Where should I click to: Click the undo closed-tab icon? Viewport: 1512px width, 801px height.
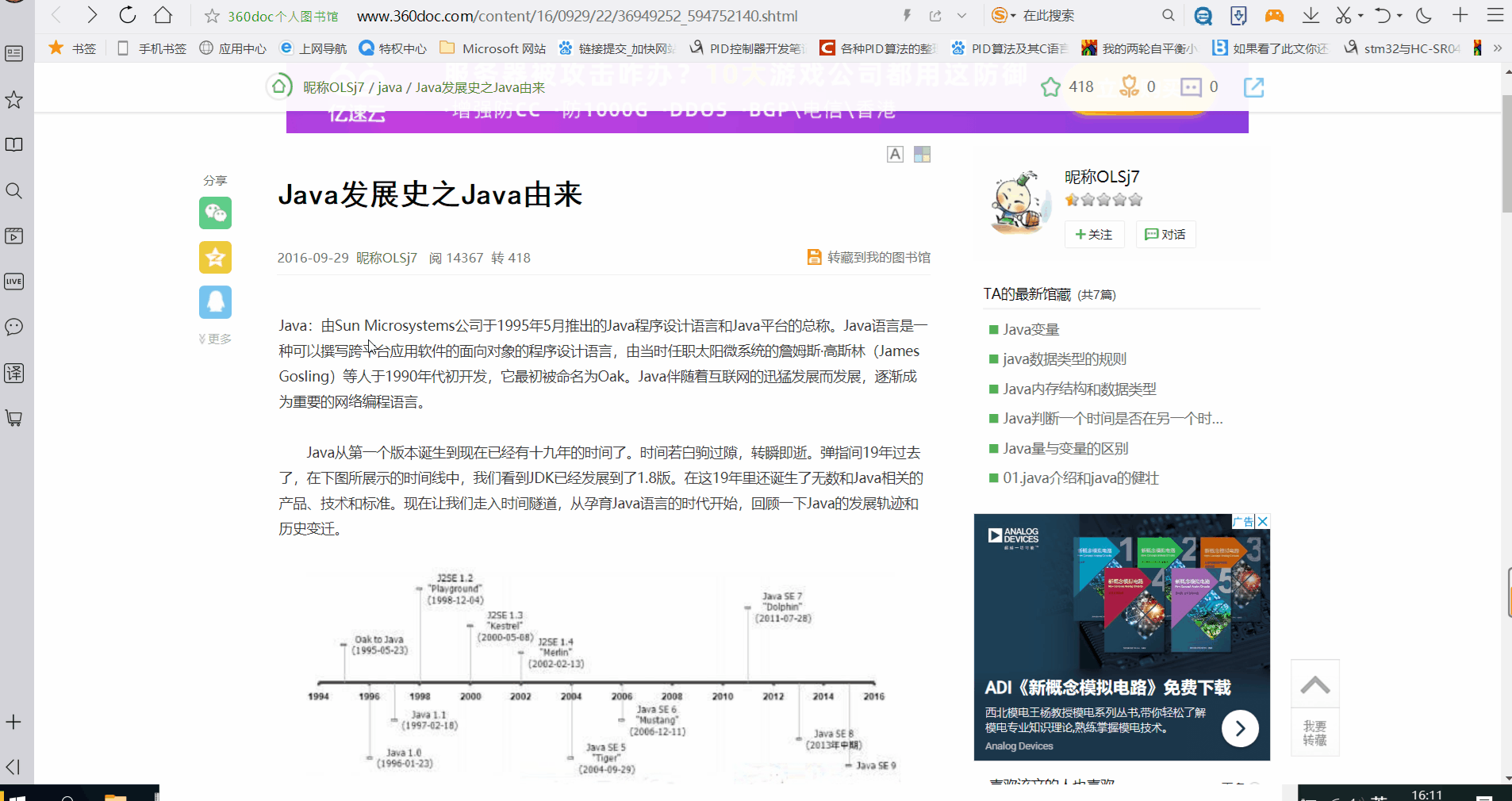tap(1383, 15)
